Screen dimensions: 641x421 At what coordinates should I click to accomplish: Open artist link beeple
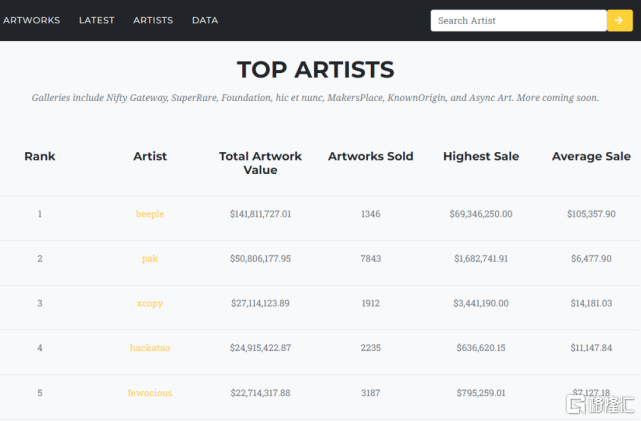pyautogui.click(x=150, y=214)
